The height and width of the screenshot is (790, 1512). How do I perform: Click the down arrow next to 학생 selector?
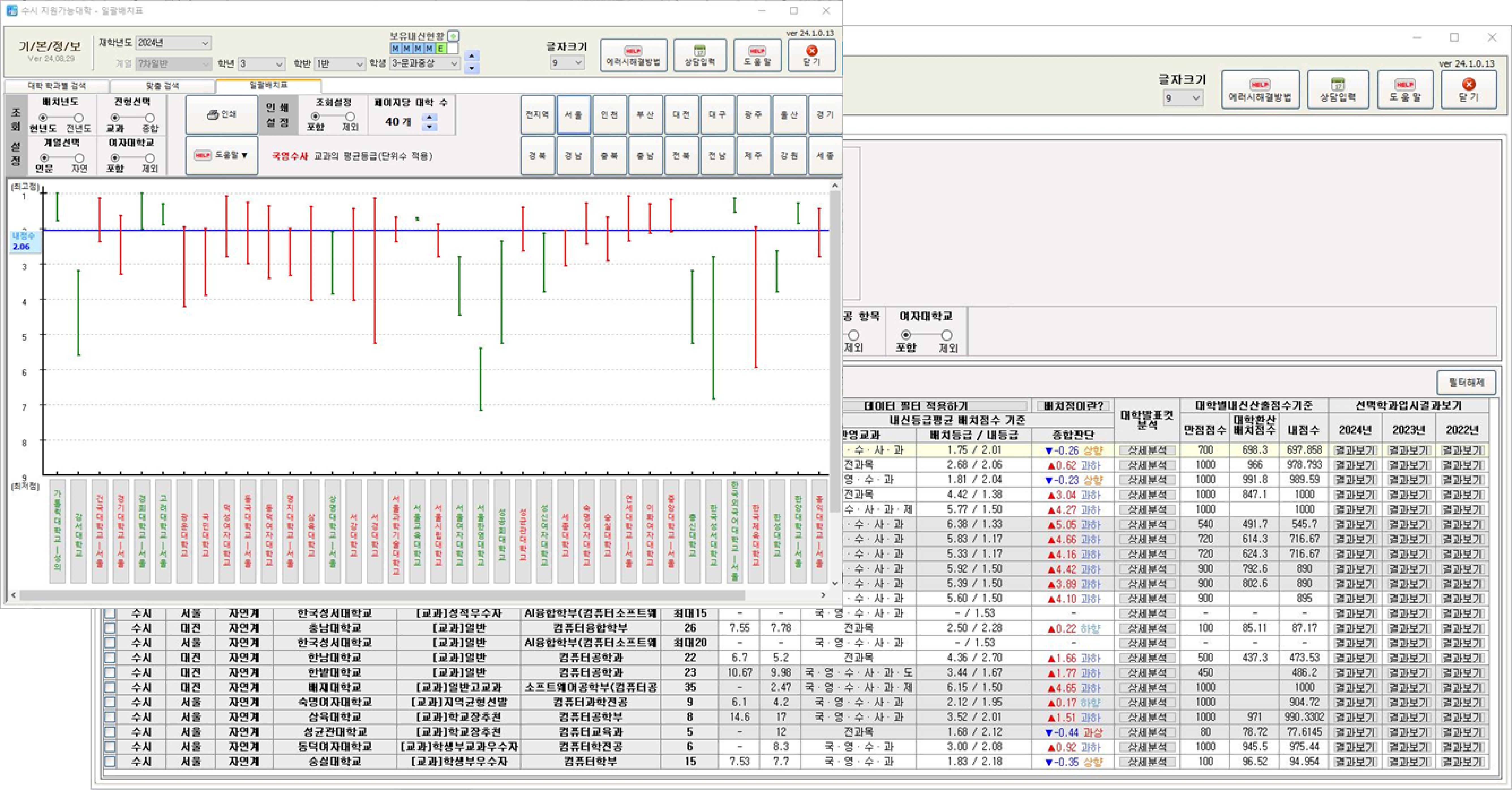tap(471, 68)
